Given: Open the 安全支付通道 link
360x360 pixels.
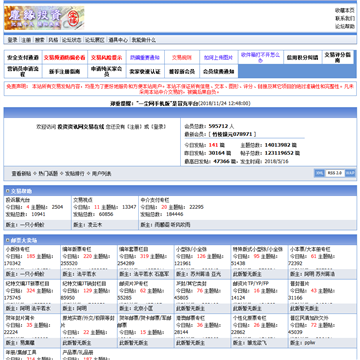Looking at the screenshot, I should [23, 57].
